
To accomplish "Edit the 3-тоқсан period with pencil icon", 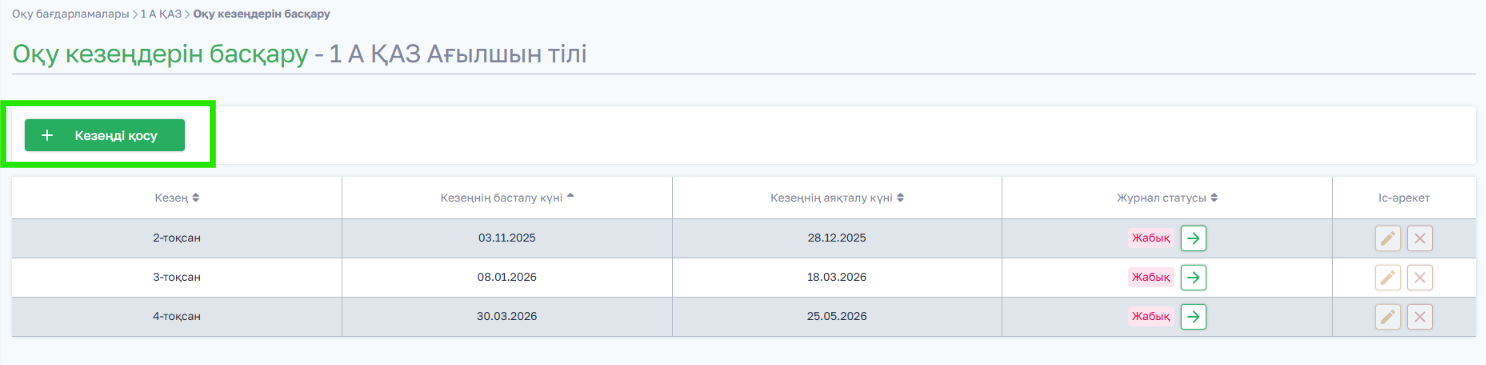I will [1388, 277].
